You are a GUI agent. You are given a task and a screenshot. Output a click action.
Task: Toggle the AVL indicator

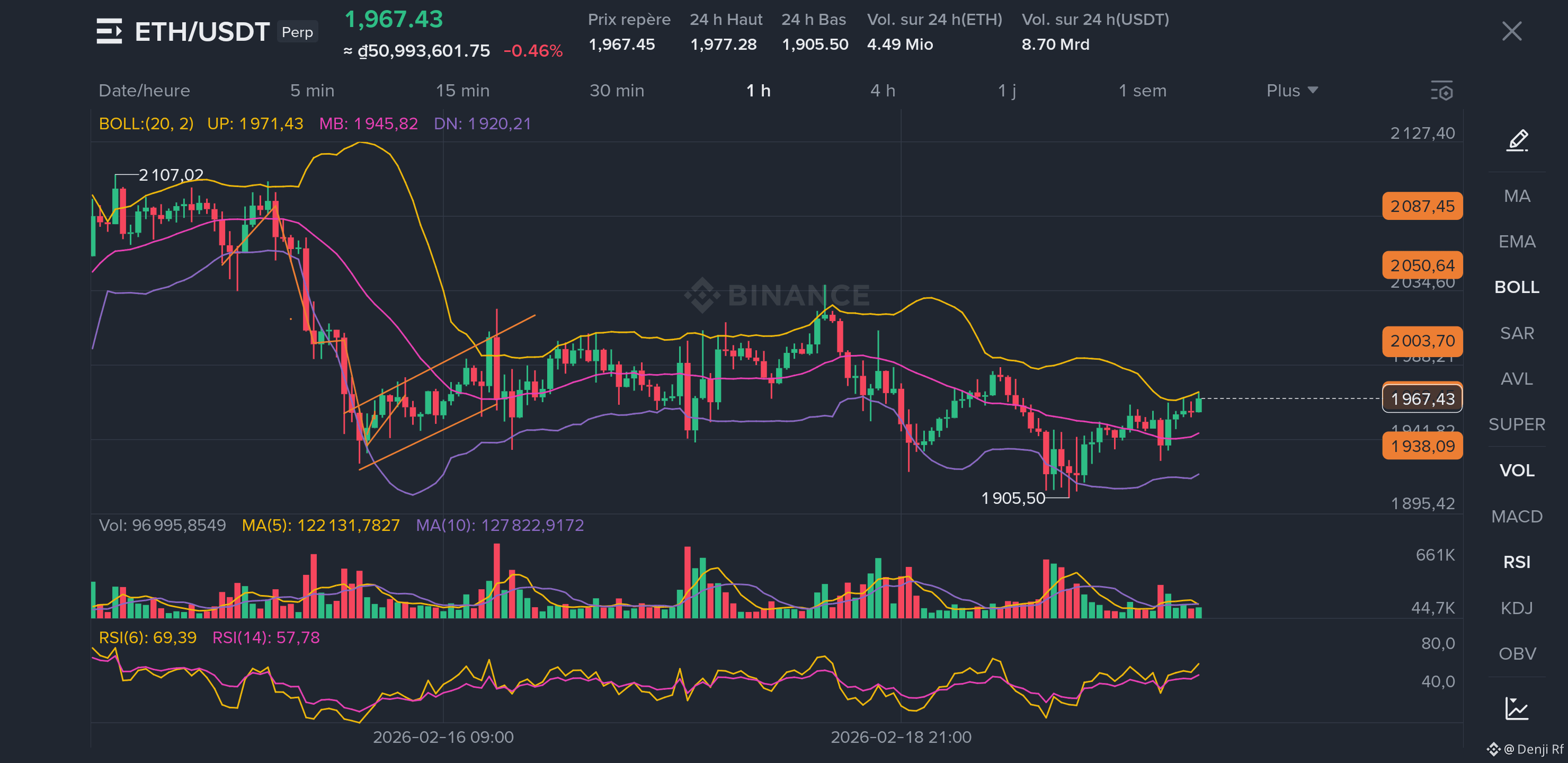coord(1517,379)
